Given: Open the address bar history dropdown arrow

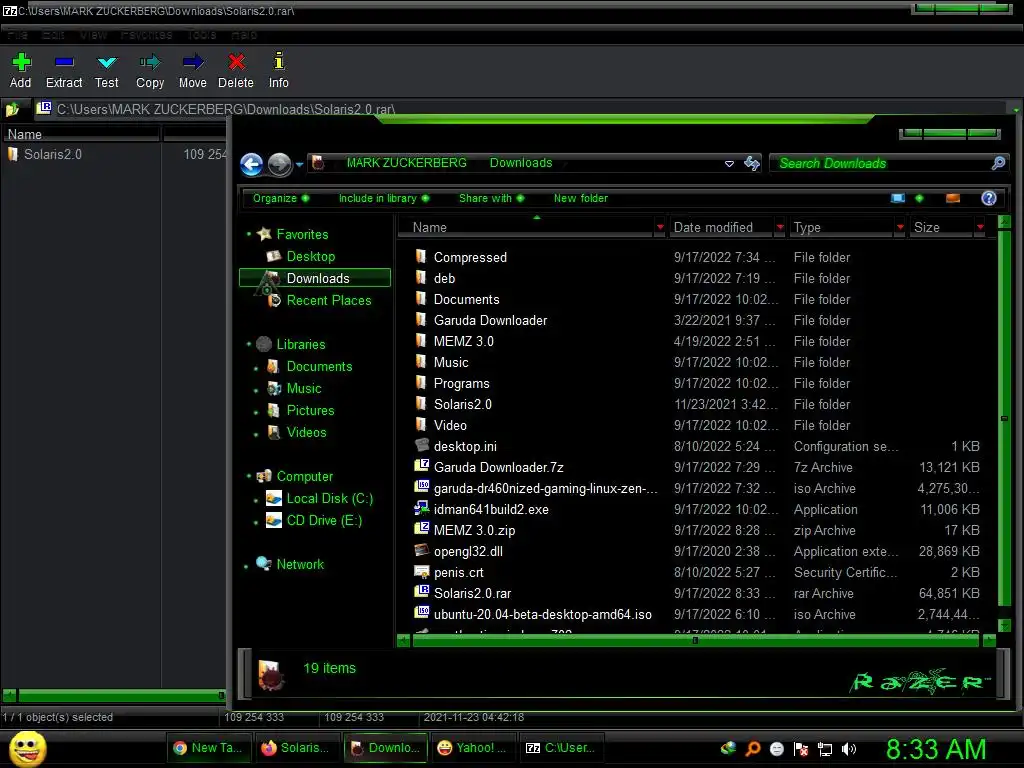Looking at the screenshot, I should click(729, 164).
